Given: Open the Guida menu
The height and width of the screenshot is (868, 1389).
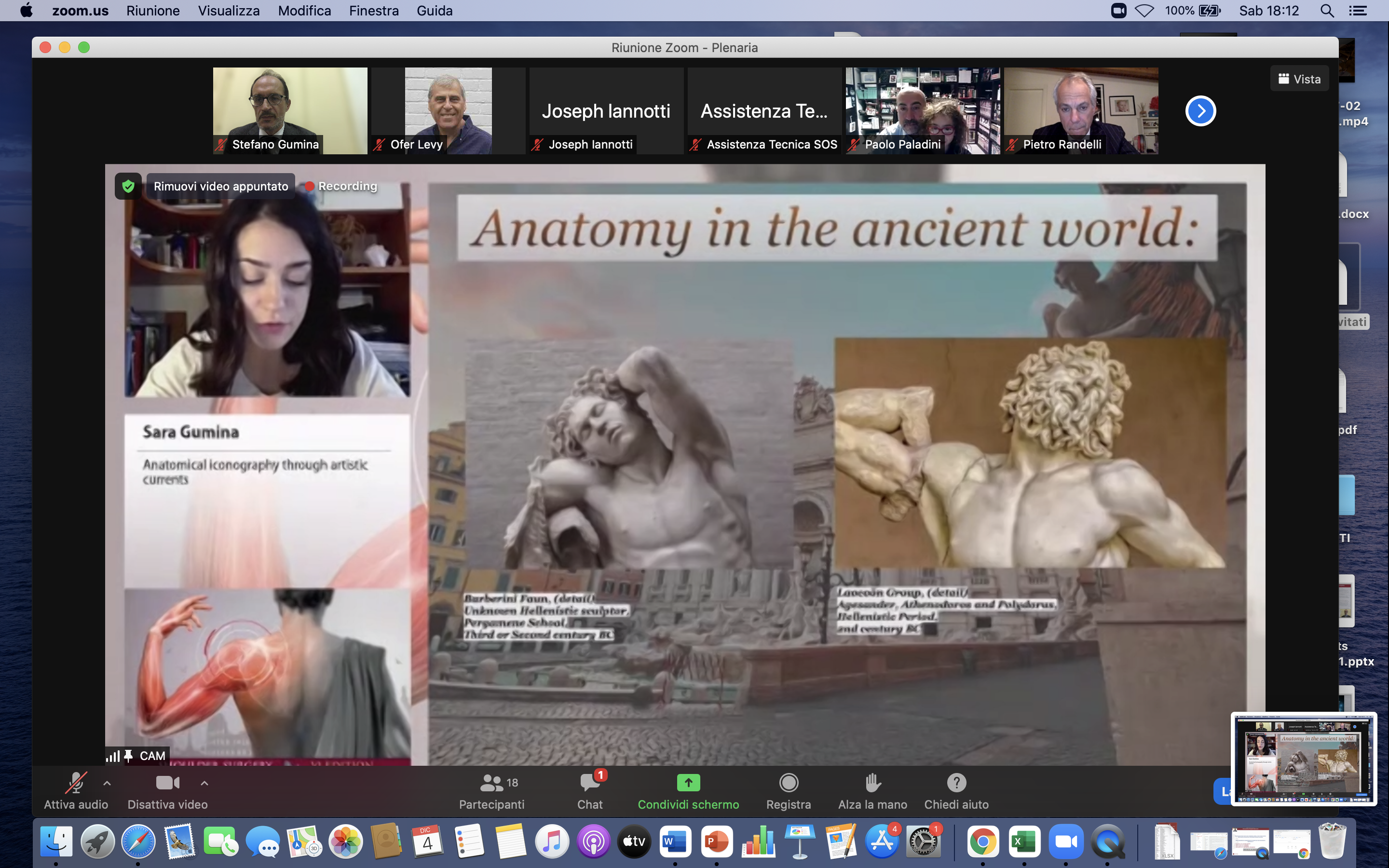Looking at the screenshot, I should pos(435,10).
